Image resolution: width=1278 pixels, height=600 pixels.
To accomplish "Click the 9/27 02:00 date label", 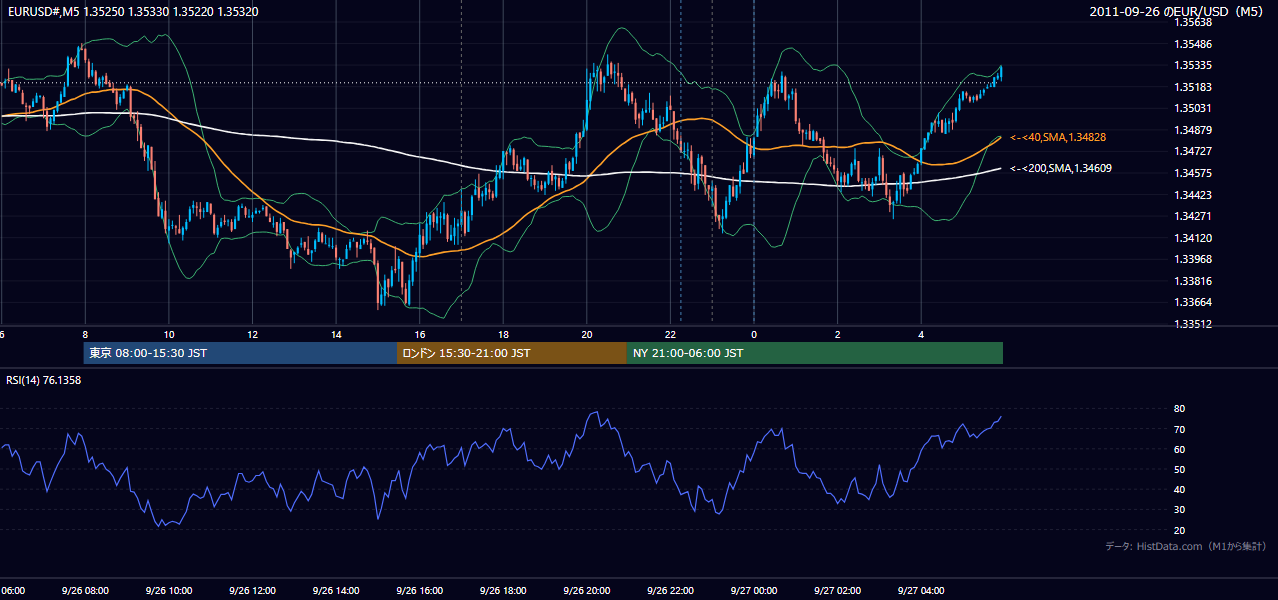I will (x=836, y=591).
